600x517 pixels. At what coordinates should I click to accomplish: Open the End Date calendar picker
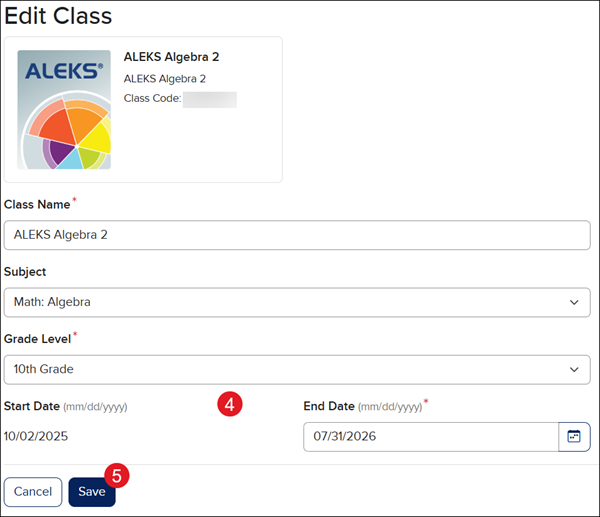point(574,437)
